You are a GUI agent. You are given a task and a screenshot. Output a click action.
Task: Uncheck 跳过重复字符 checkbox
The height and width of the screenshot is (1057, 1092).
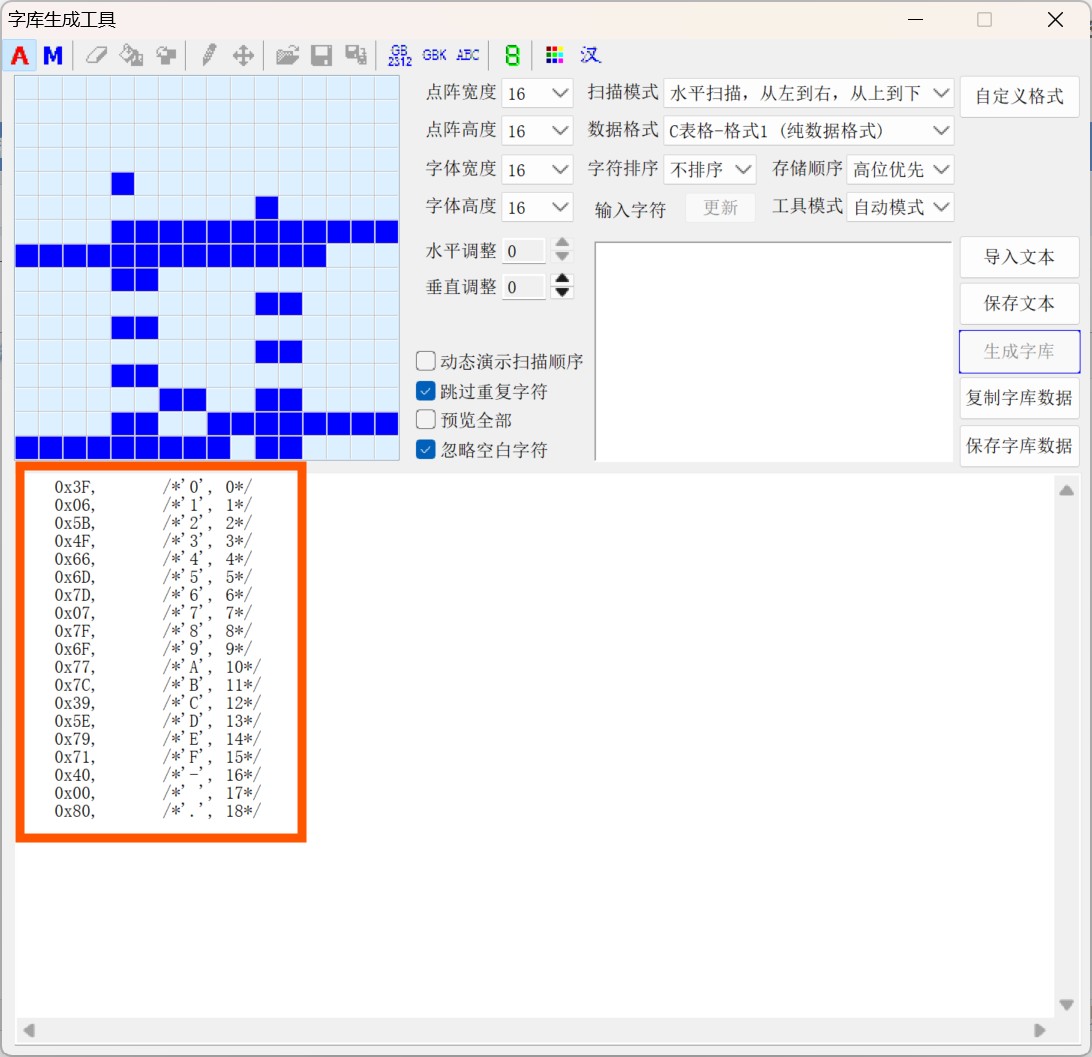(426, 391)
